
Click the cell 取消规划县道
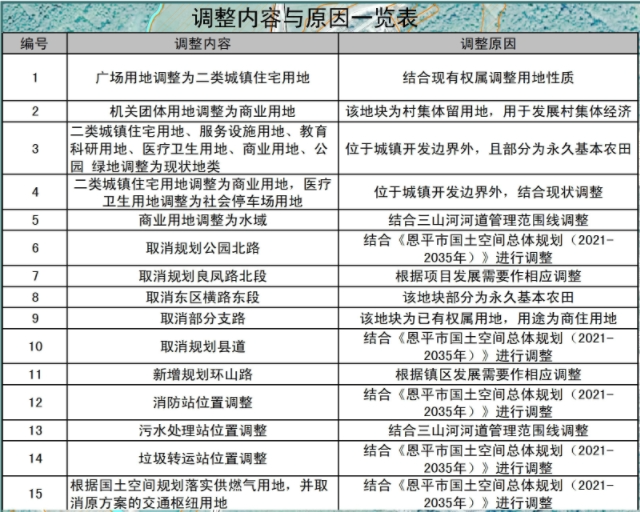point(202,346)
